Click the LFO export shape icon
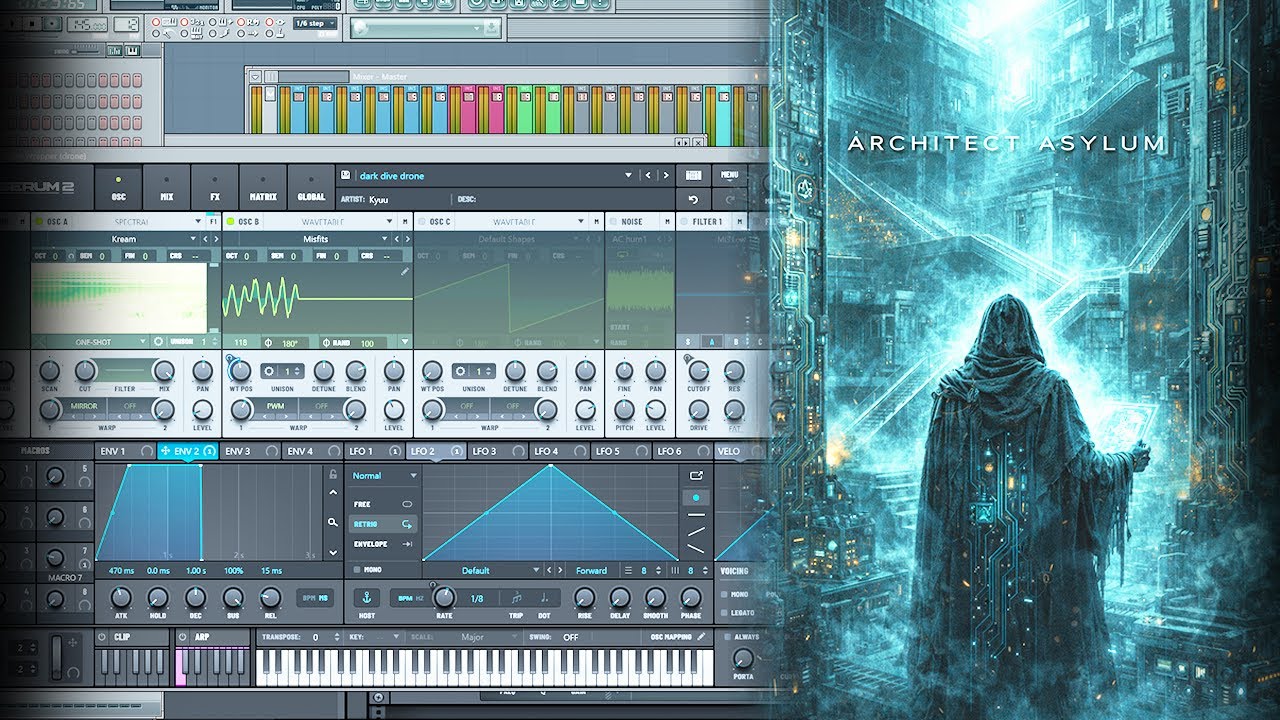 pyautogui.click(x=697, y=476)
